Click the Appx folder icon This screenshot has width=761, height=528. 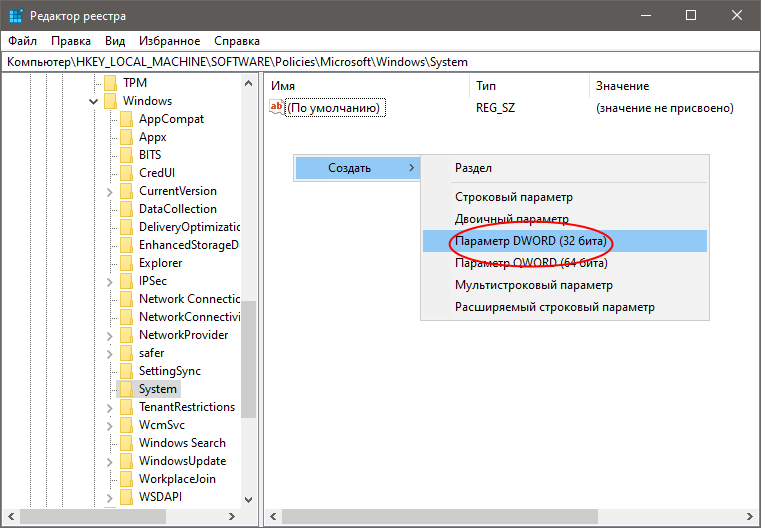pyautogui.click(x=126, y=137)
